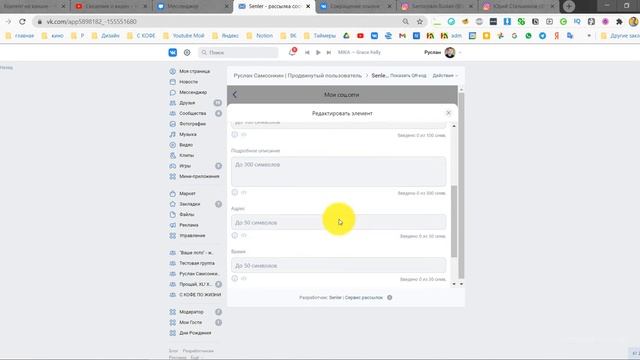This screenshot has height=360, width=640.
Task: Expand the Действия dropdown
Action: pyautogui.click(x=445, y=76)
